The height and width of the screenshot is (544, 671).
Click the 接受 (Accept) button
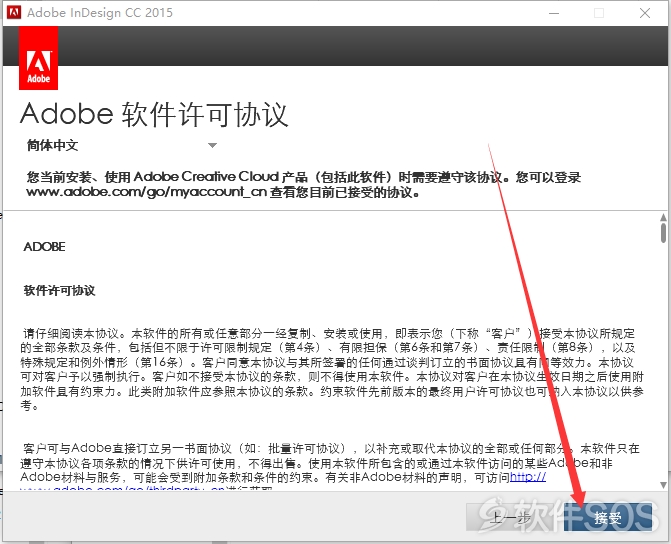click(x=608, y=518)
